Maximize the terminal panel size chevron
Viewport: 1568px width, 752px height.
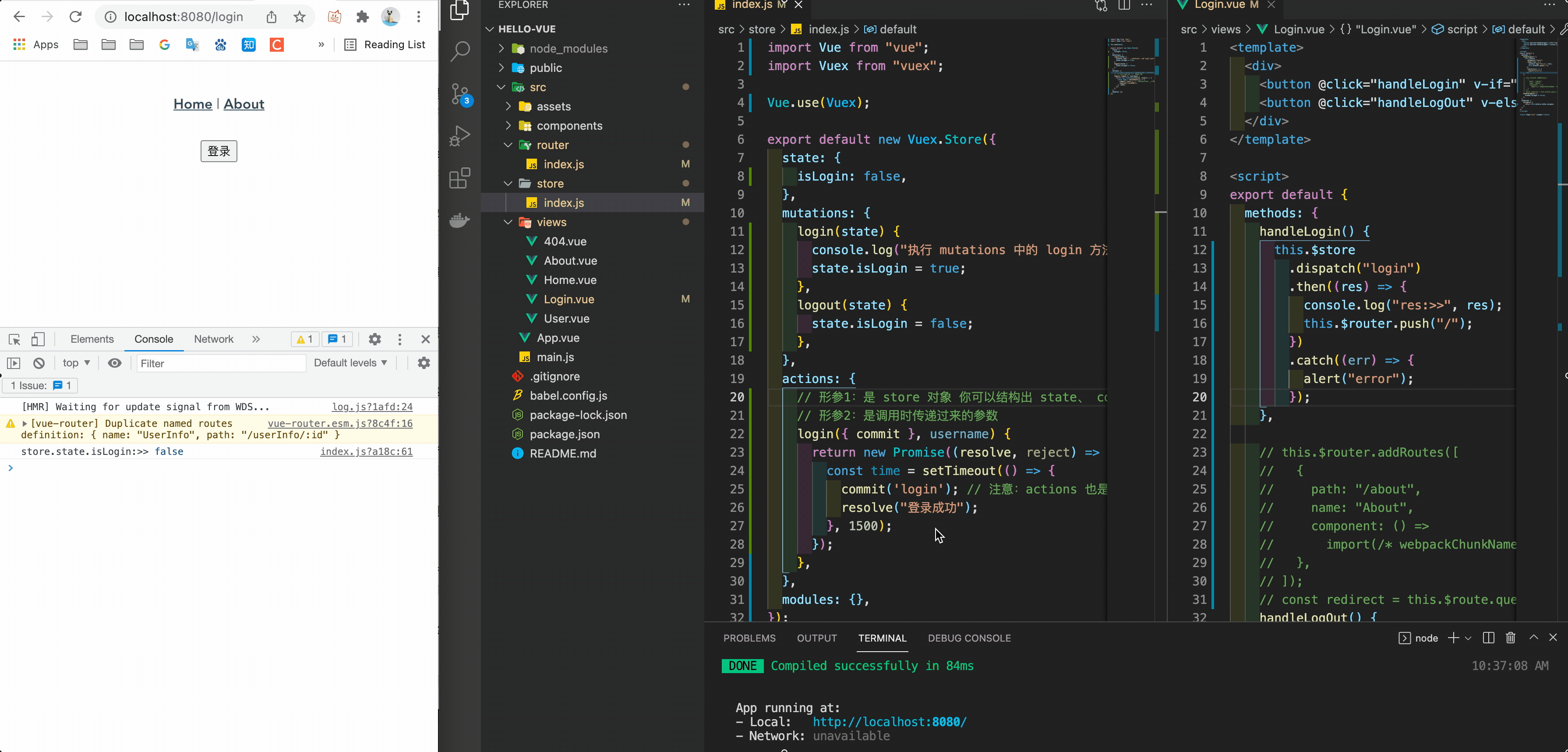pos(1533,638)
